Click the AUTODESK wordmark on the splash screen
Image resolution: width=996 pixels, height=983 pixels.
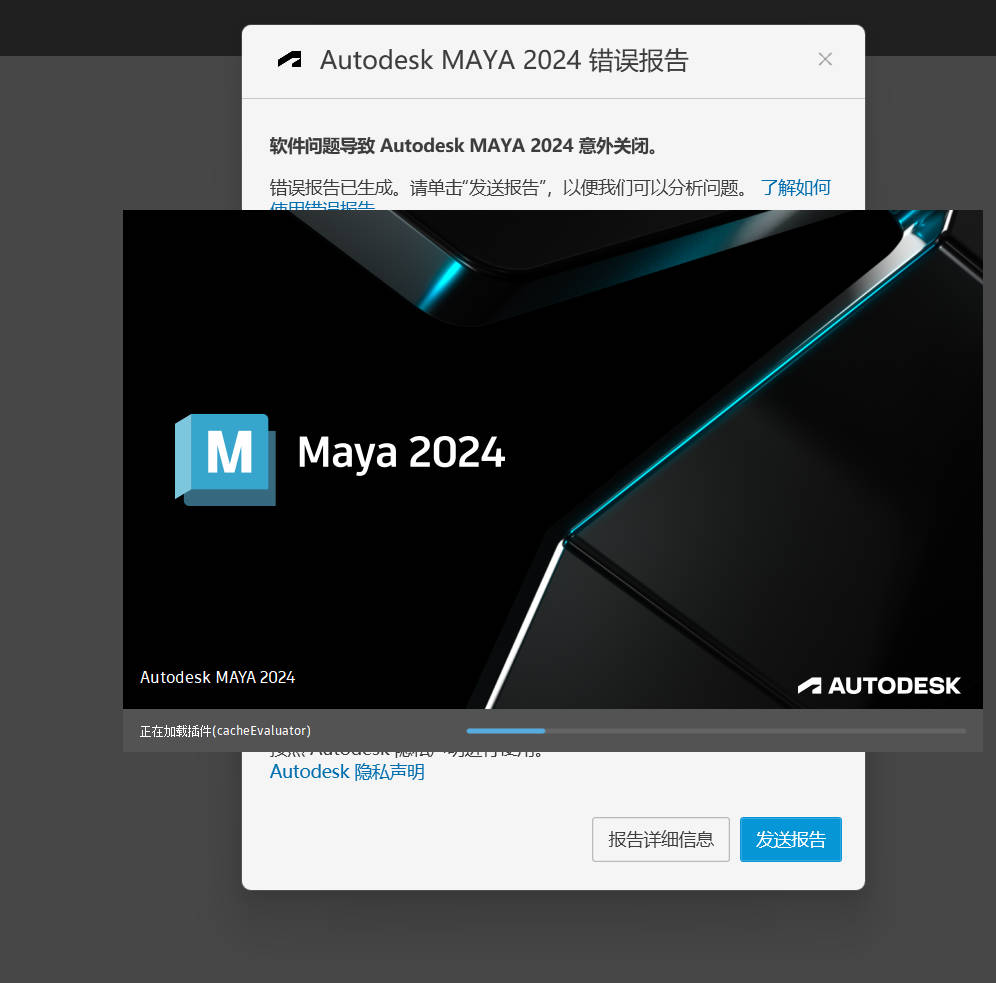[x=880, y=685]
